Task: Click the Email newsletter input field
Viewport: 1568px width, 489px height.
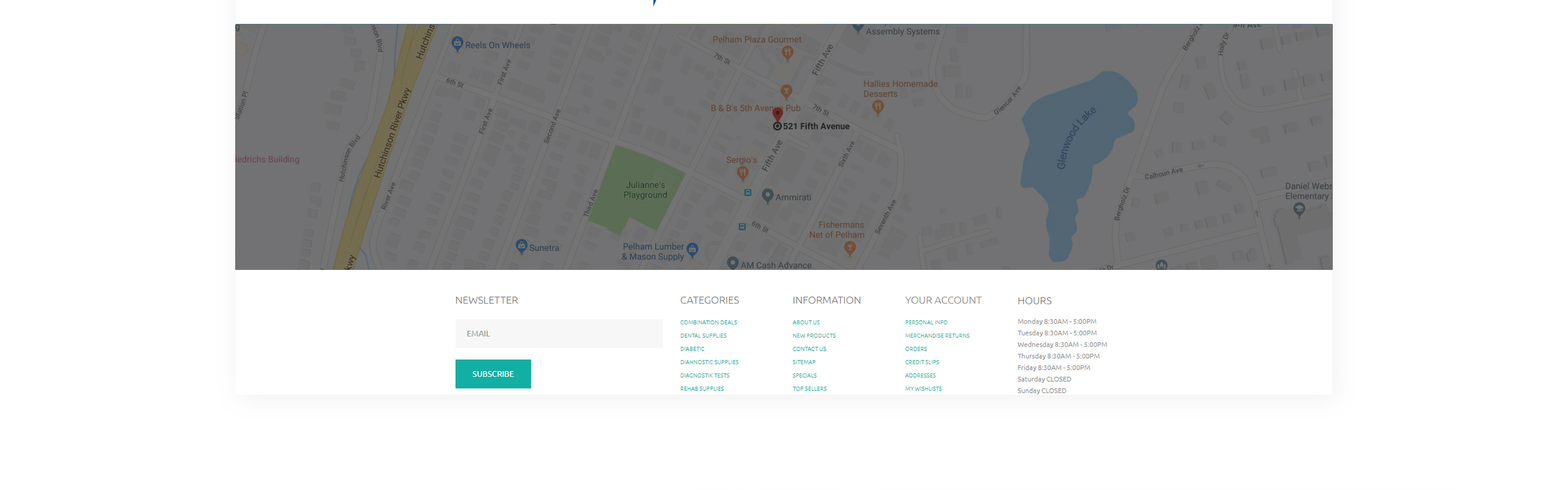Action: point(558,333)
